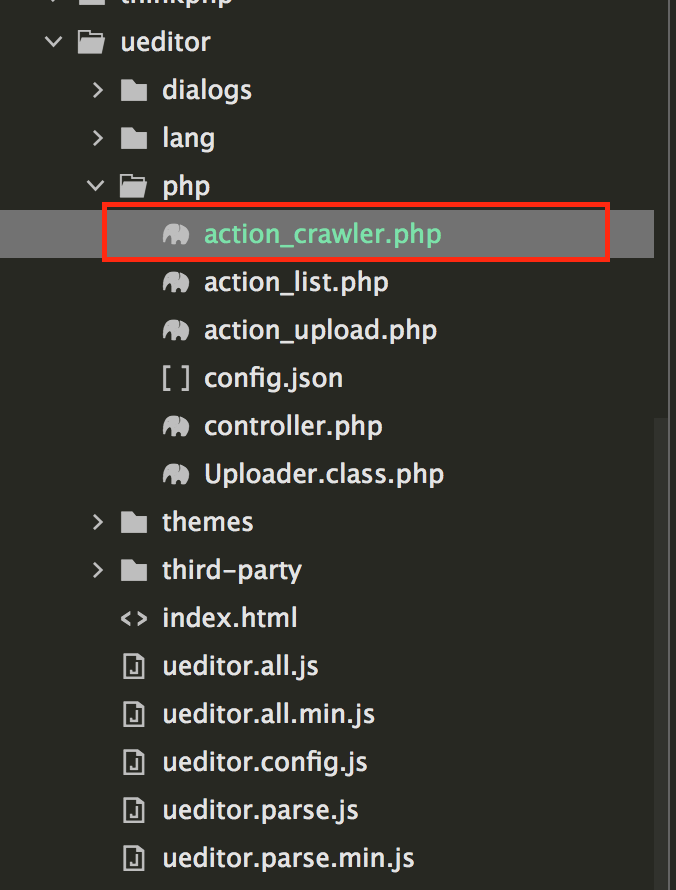
Task: Expand the themes folder
Action: (97, 521)
